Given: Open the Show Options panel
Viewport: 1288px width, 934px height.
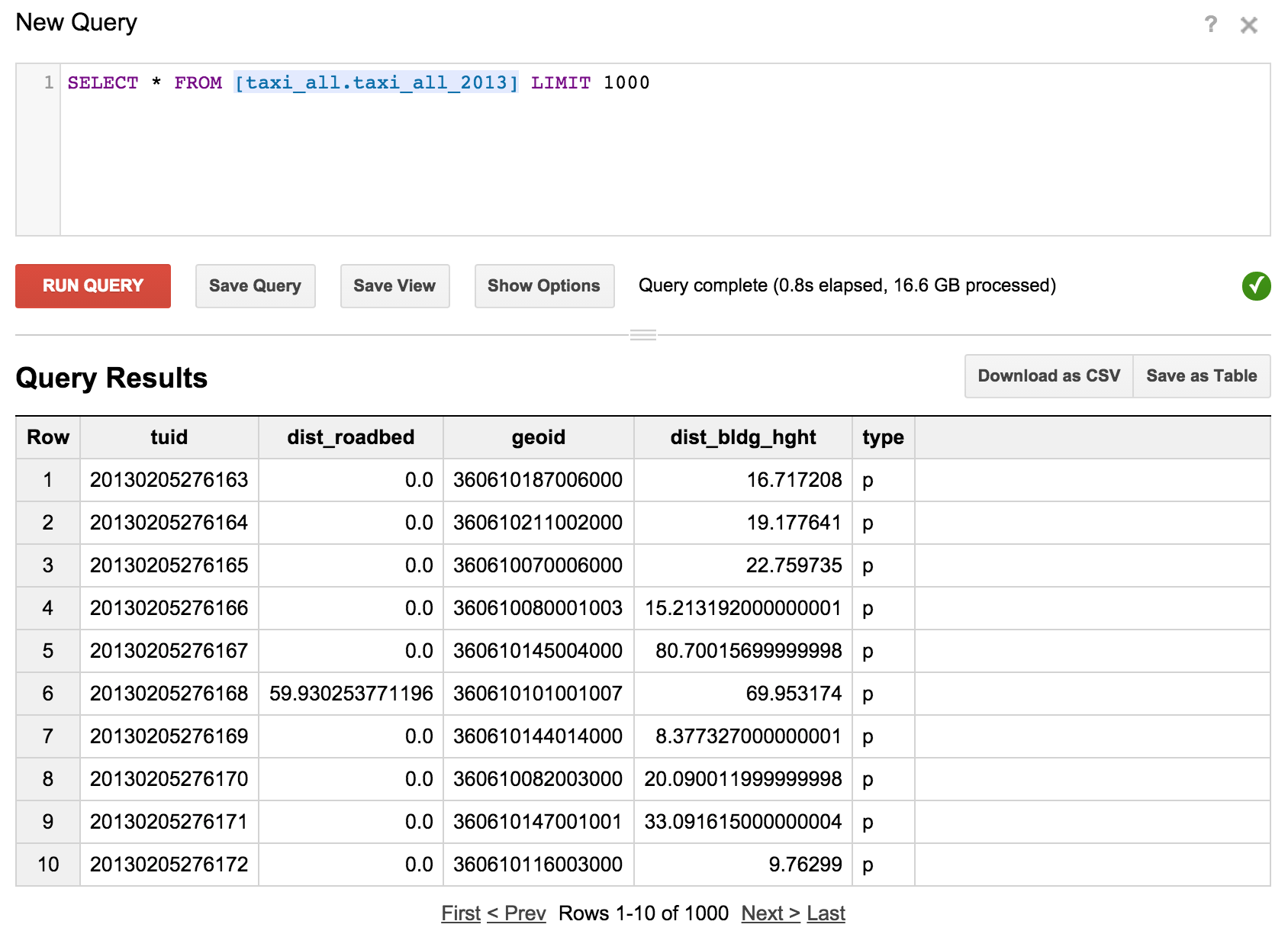Looking at the screenshot, I should pyautogui.click(x=543, y=285).
